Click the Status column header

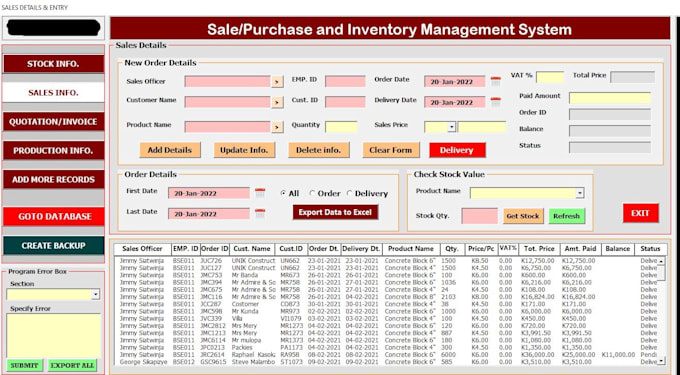coord(650,249)
